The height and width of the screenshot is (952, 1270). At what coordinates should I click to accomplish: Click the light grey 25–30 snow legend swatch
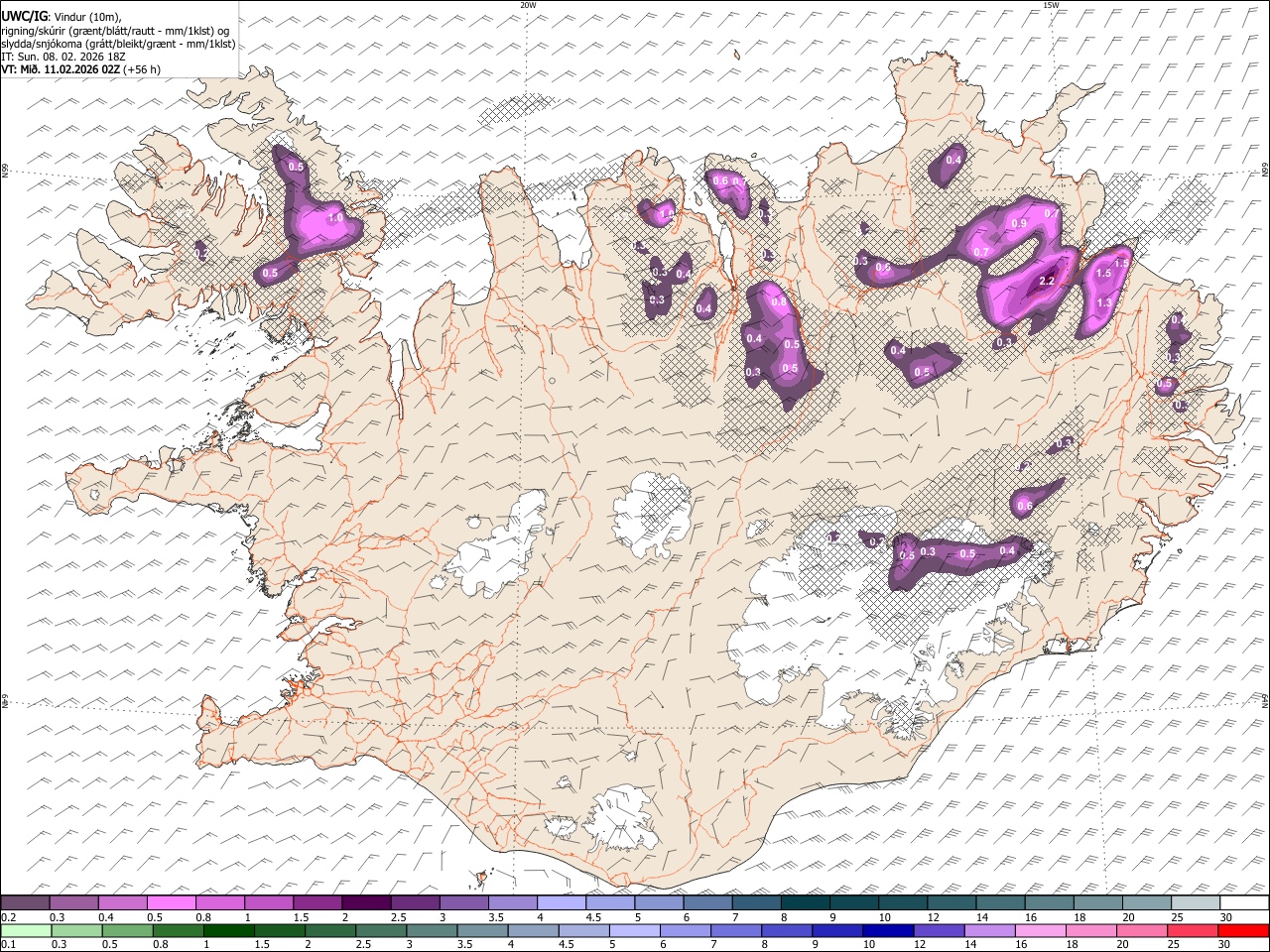[x=1196, y=902]
